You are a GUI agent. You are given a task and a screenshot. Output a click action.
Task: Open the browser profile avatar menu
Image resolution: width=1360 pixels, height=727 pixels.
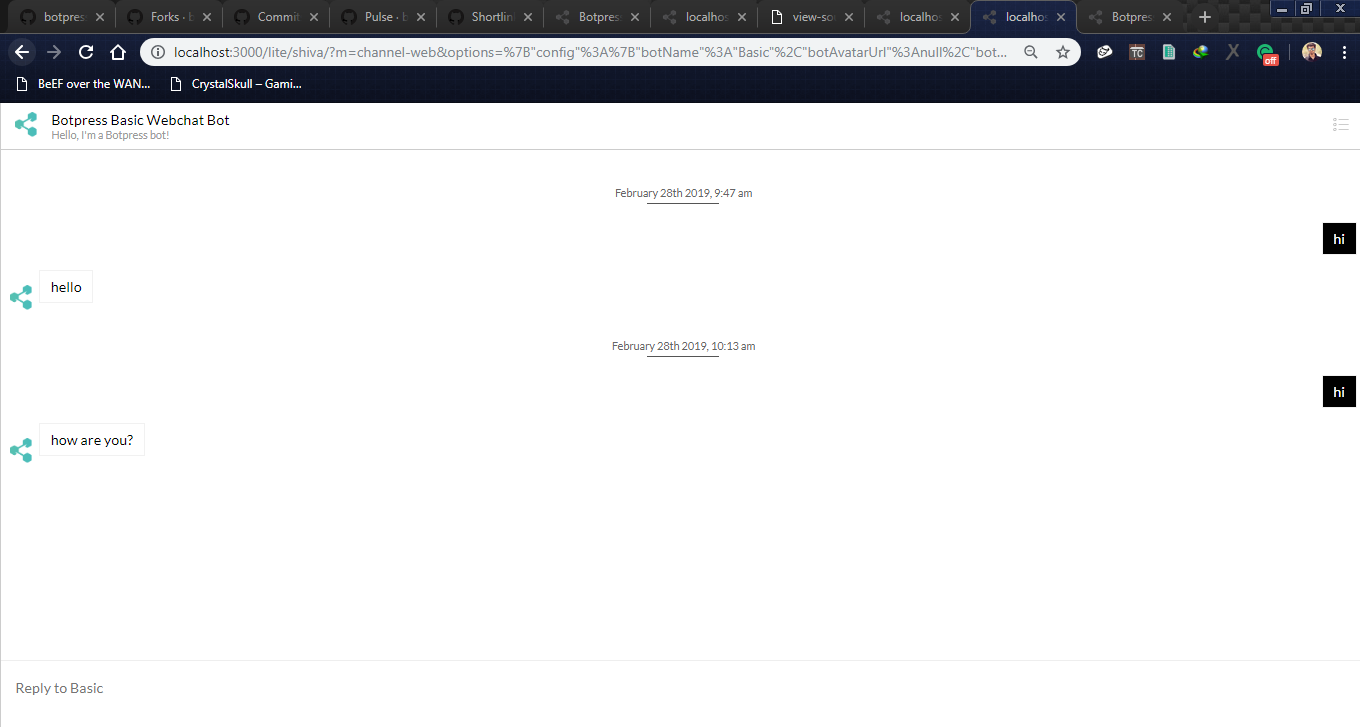1311,51
